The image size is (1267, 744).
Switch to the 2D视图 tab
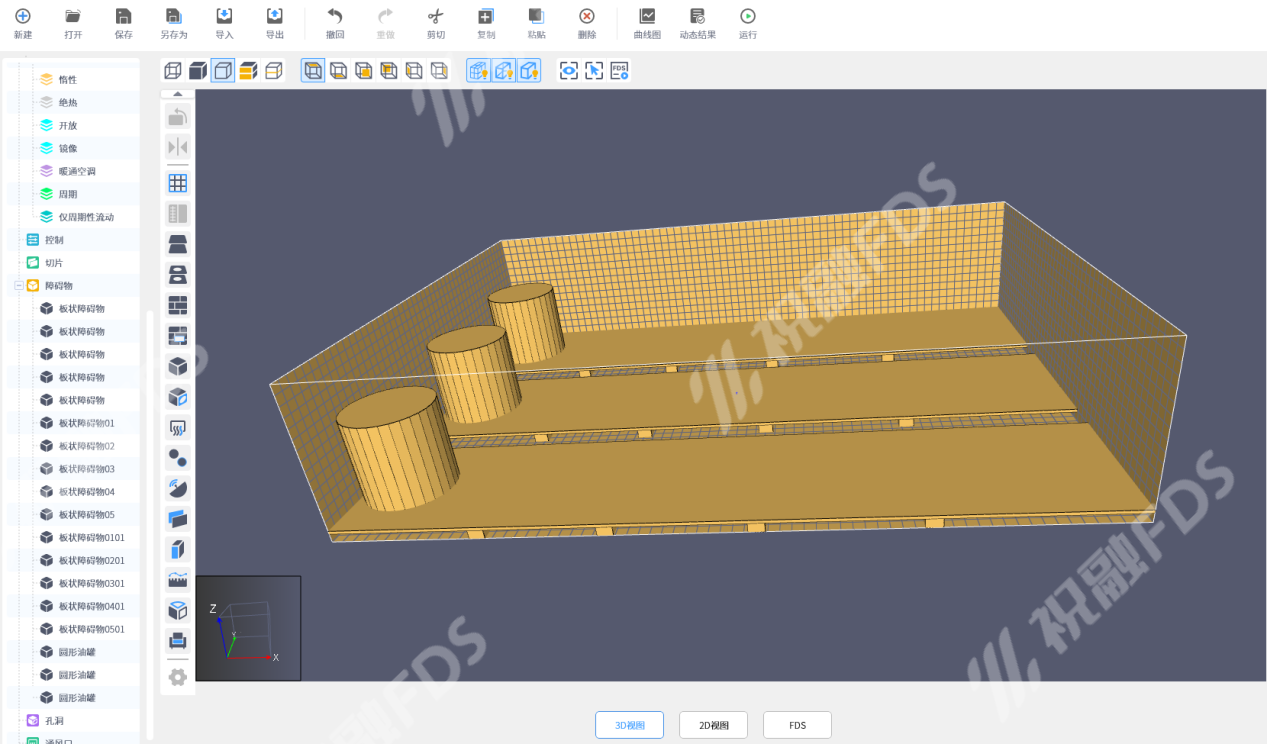click(713, 725)
